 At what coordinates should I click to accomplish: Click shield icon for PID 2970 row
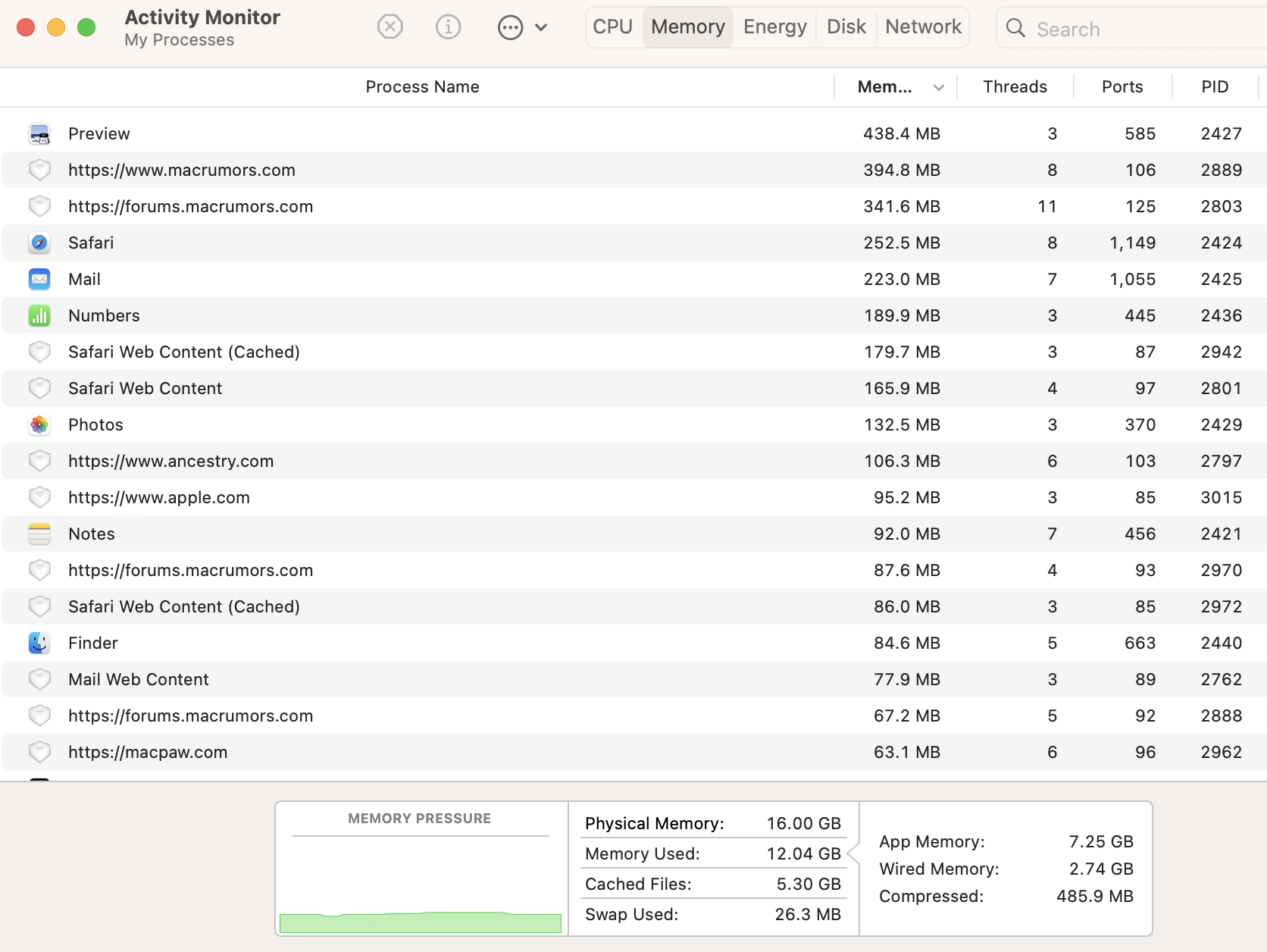point(39,570)
